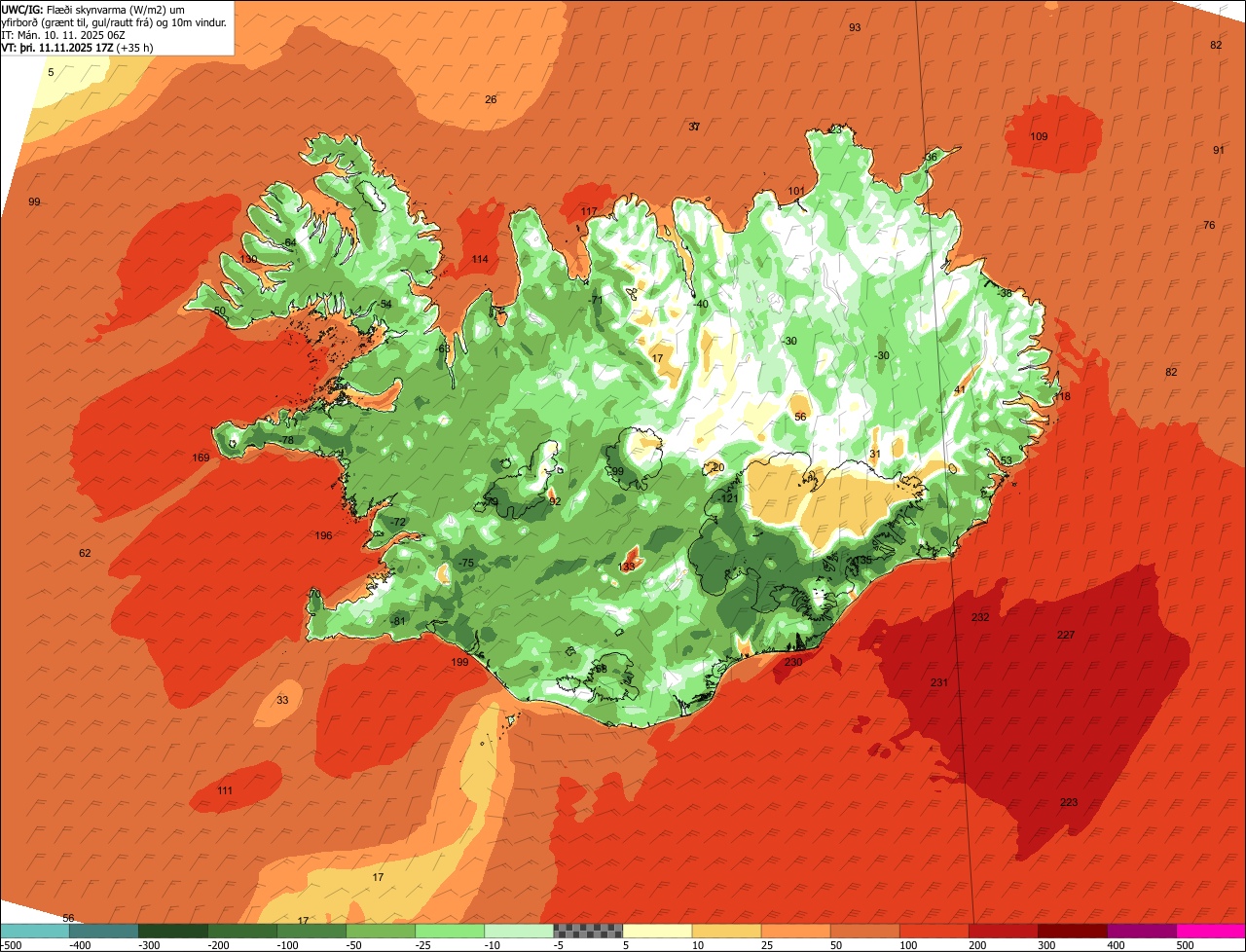Select the value 169 west of Snæfellsnes

point(201,458)
